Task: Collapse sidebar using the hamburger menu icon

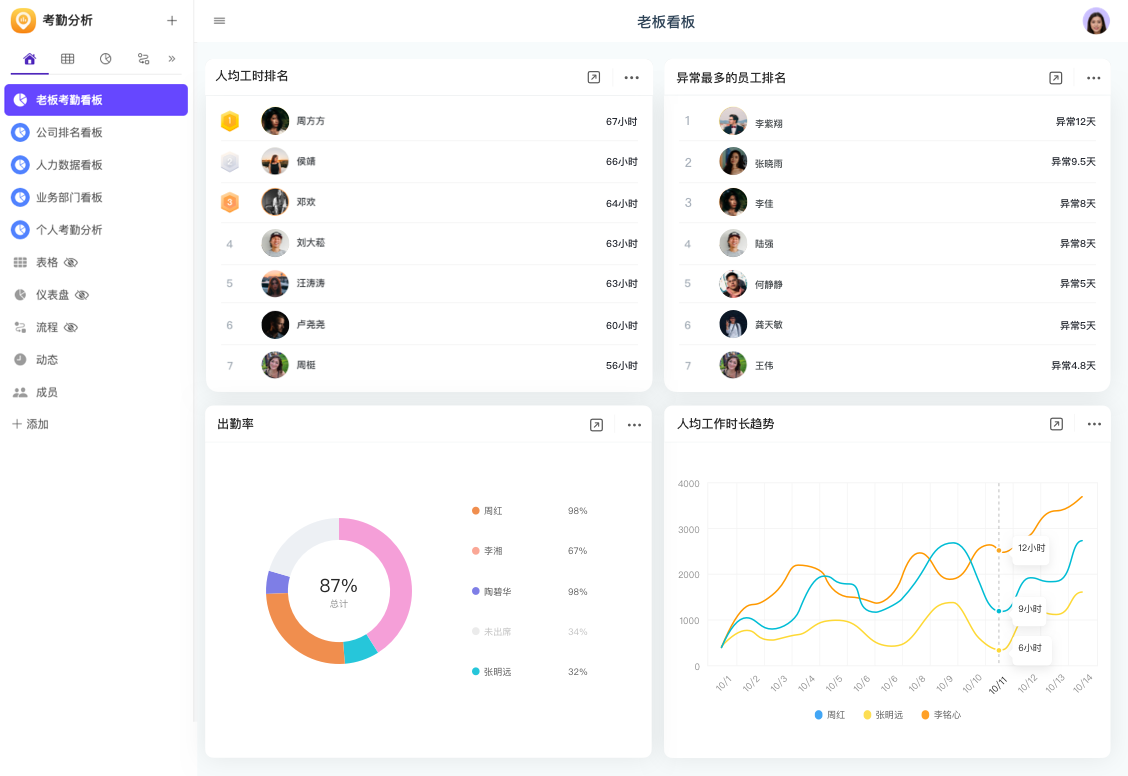Action: point(220,21)
